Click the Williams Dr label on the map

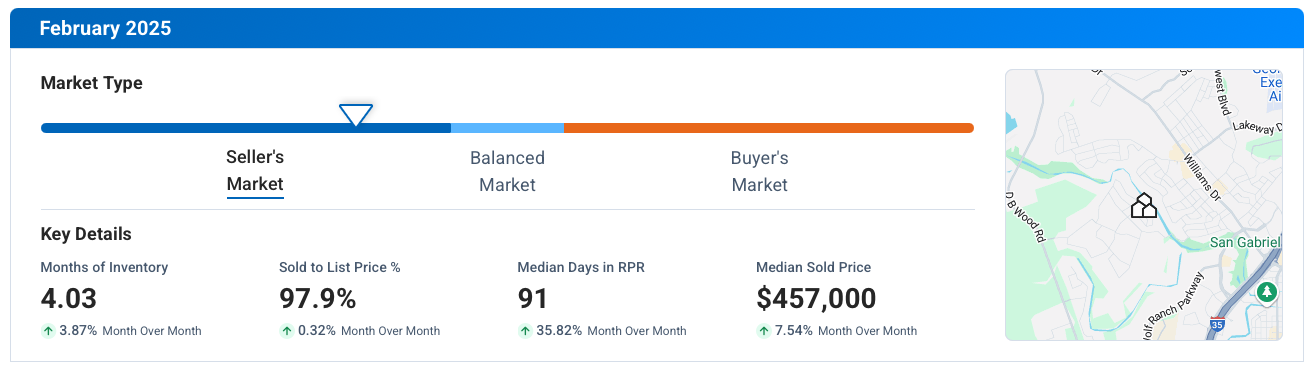tap(1203, 179)
